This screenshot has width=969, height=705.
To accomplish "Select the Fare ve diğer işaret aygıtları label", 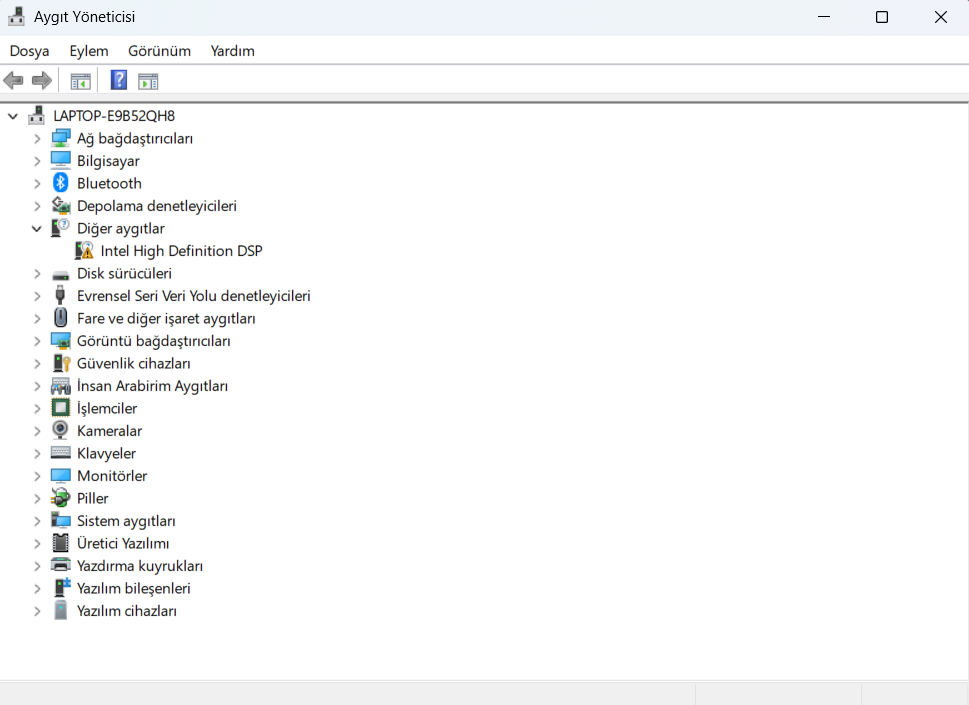I will point(166,318).
